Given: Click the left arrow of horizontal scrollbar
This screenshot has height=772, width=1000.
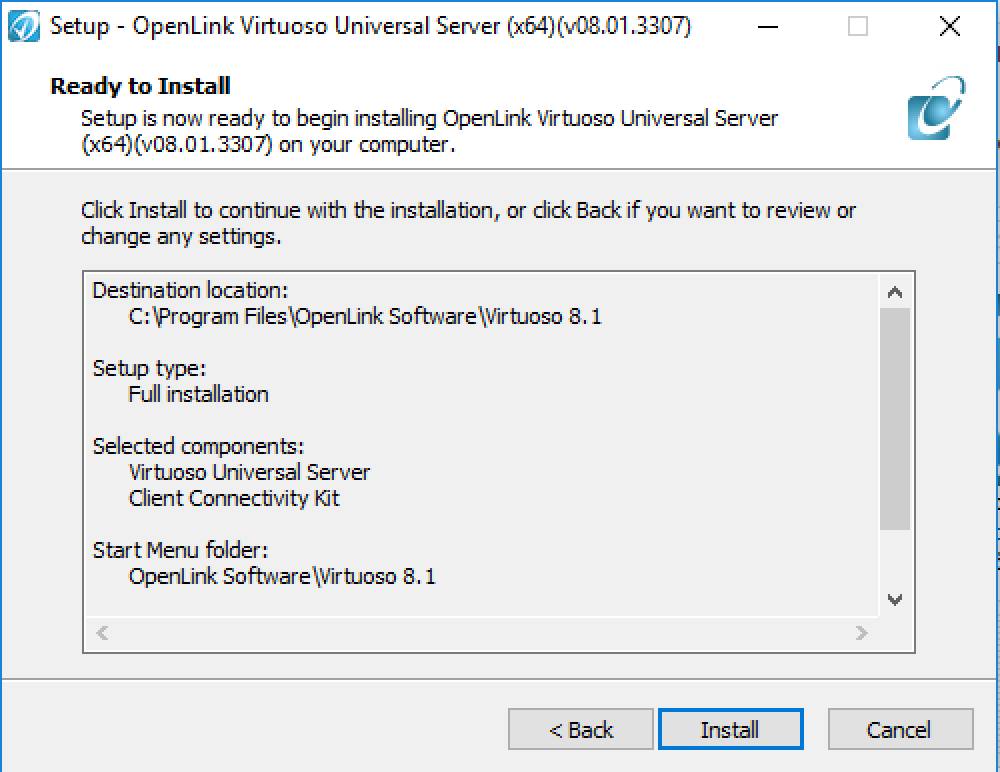Looking at the screenshot, I should point(101,632).
